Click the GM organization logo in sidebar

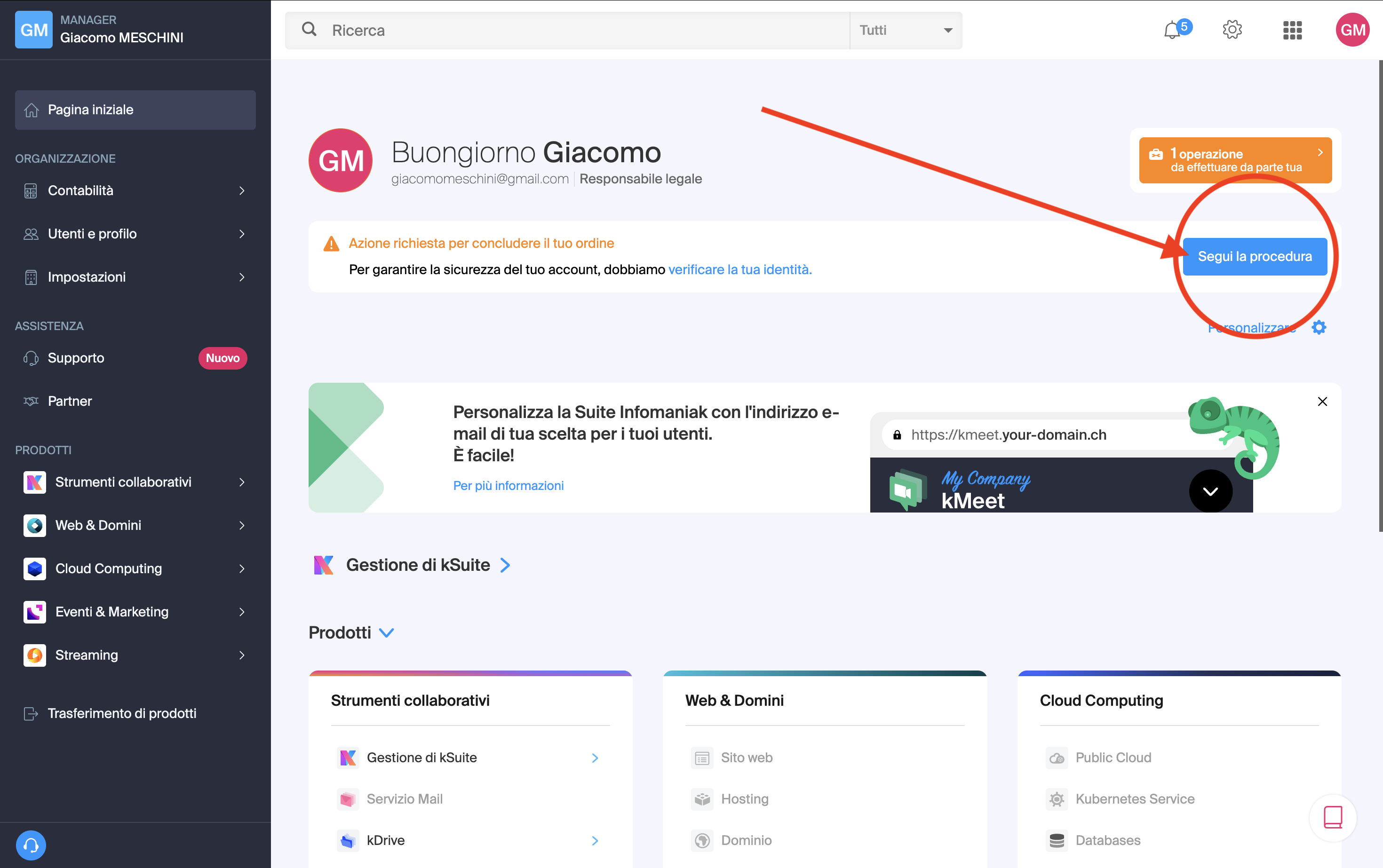pyautogui.click(x=34, y=30)
